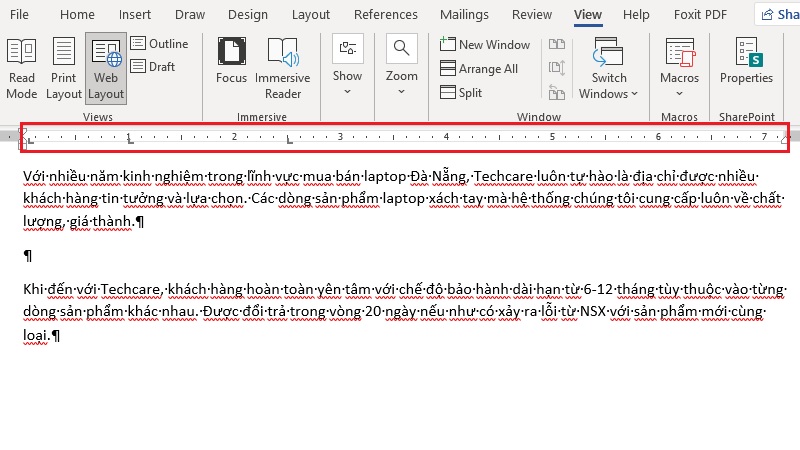Image resolution: width=800 pixels, height=450 pixels.
Task: Select the View tab
Action: (x=588, y=14)
